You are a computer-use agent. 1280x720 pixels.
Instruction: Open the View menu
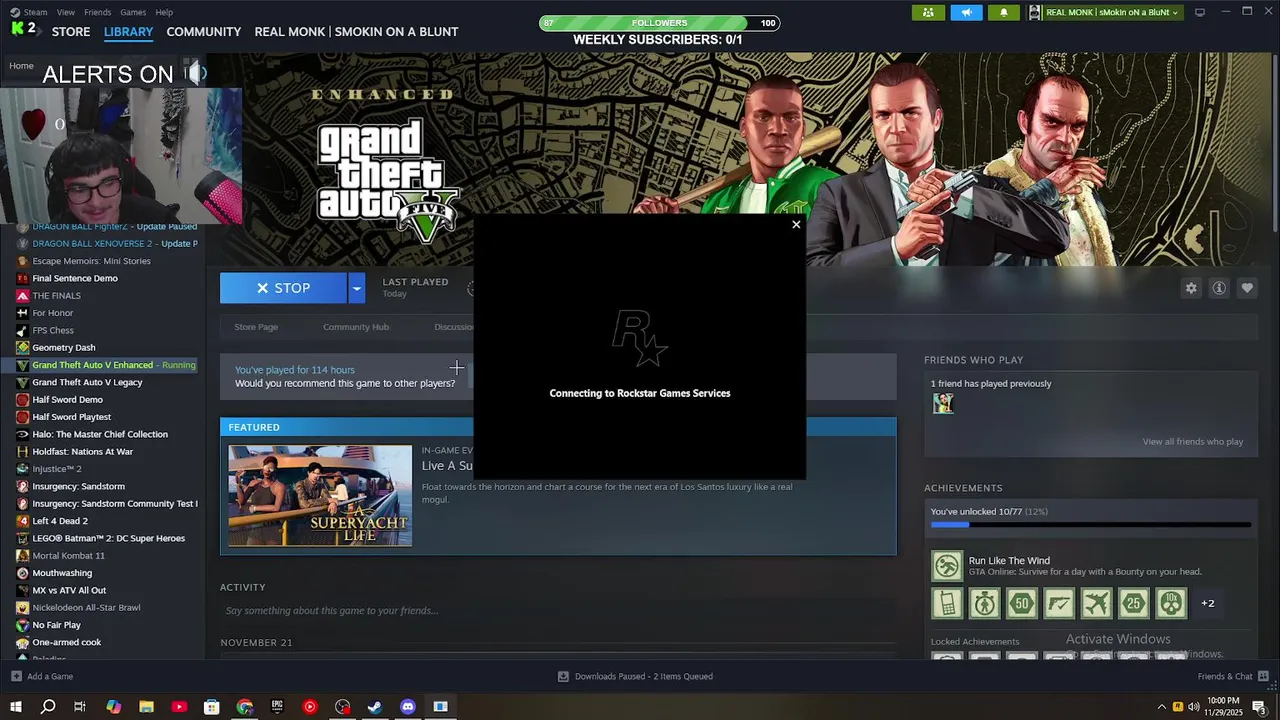tap(66, 12)
